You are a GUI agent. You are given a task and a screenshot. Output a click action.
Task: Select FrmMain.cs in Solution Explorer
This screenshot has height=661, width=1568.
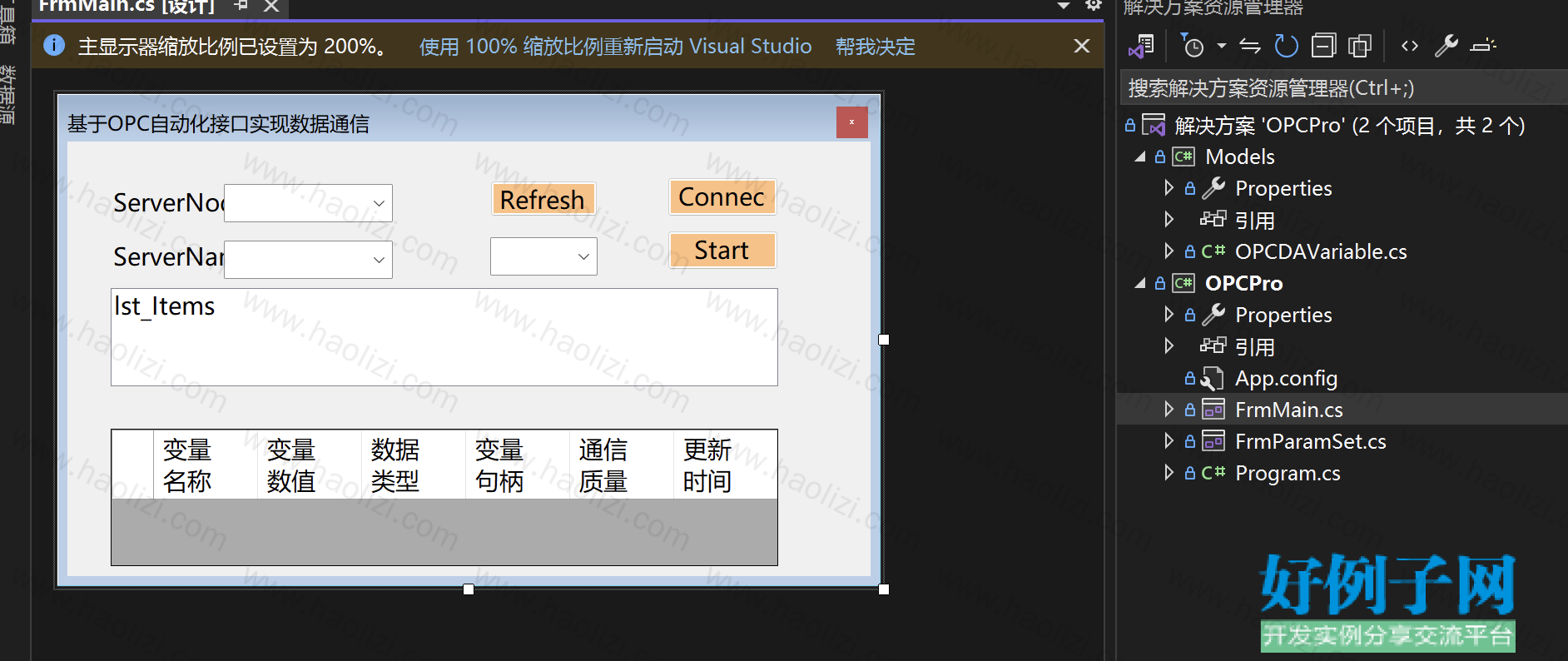tap(1288, 410)
